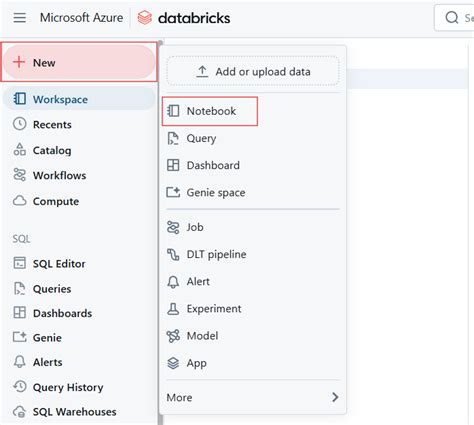The width and height of the screenshot is (474, 425).
Task: Click the New button label
Action: pyautogui.click(x=44, y=63)
